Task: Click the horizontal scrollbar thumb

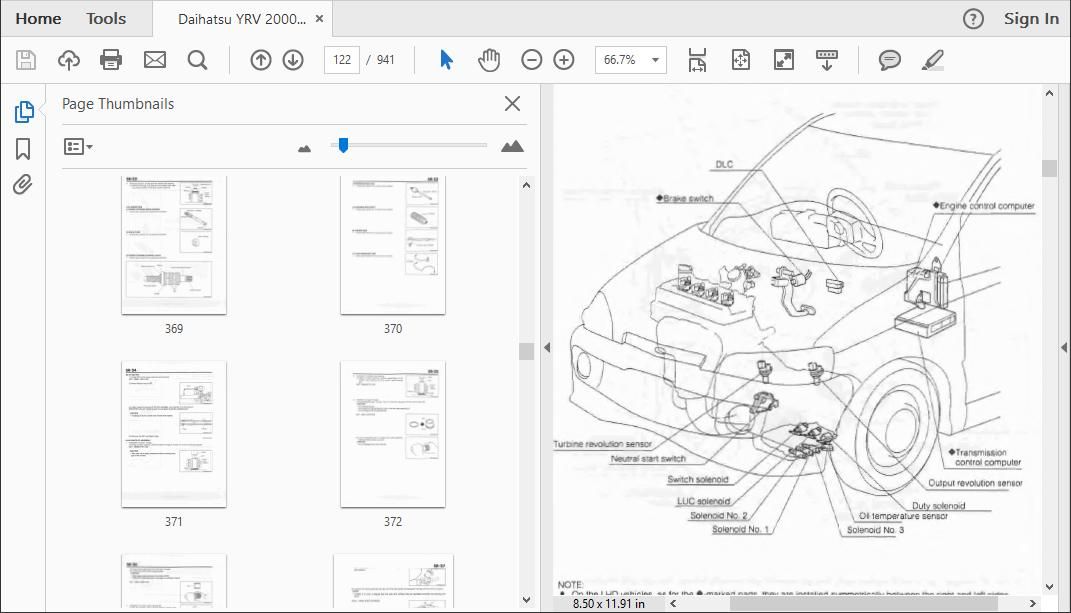Action: point(864,604)
